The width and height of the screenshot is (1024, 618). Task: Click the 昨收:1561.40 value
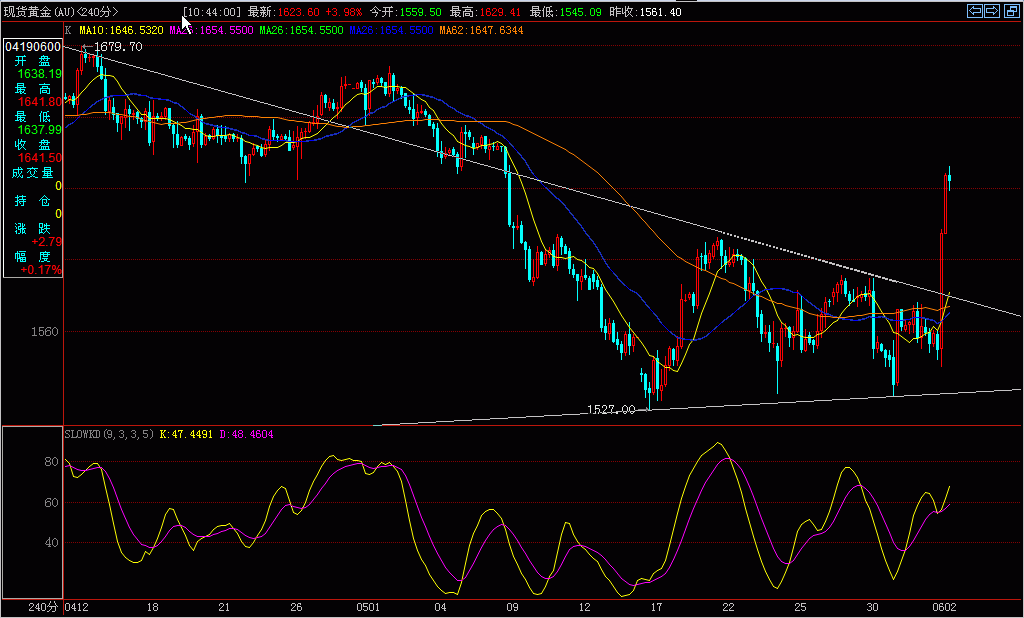645,12
